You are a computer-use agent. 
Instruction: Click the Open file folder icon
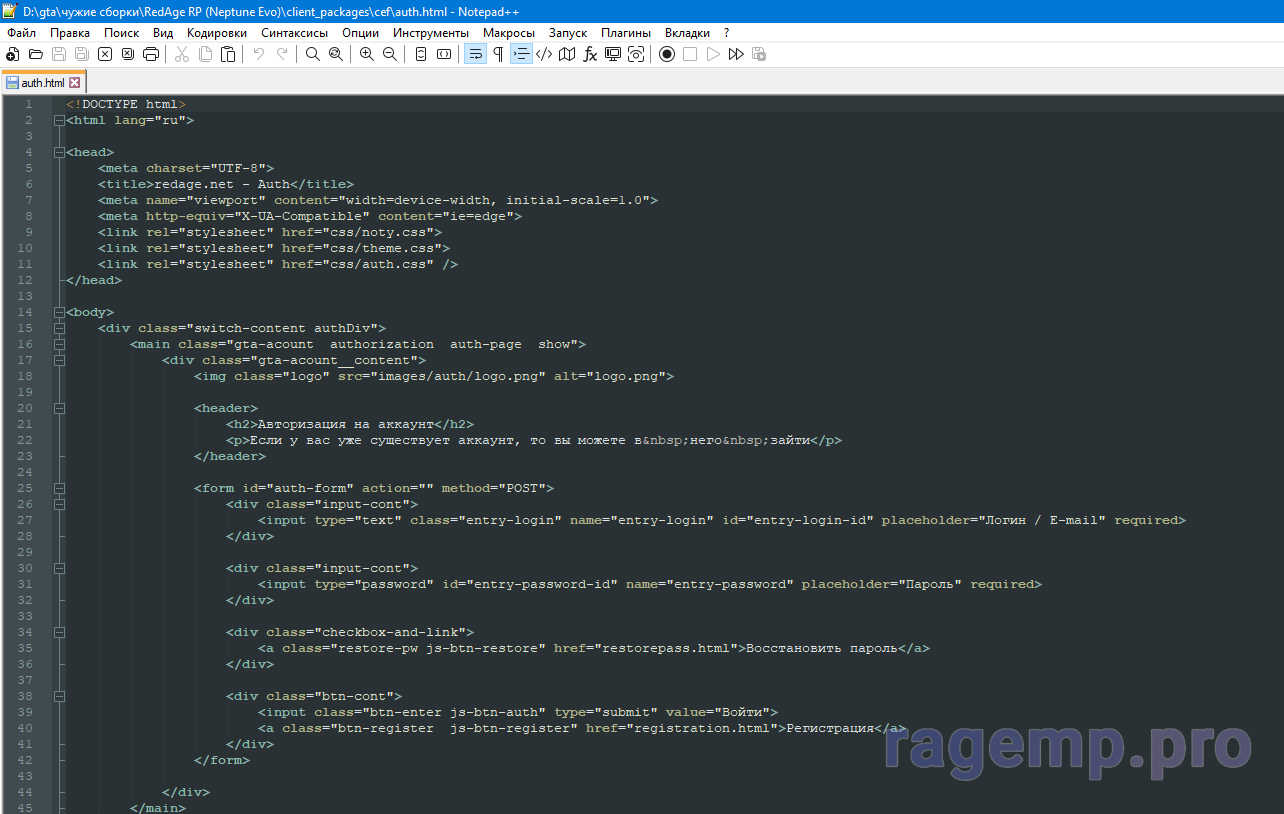(36, 54)
